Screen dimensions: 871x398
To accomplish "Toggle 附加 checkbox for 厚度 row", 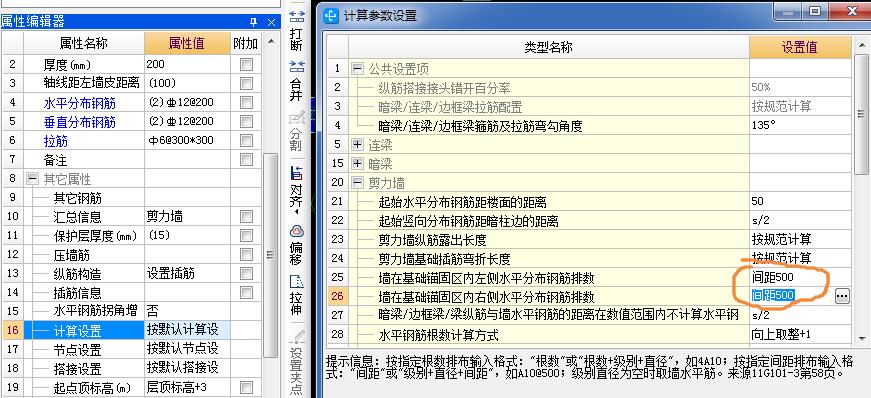I will [x=246, y=64].
